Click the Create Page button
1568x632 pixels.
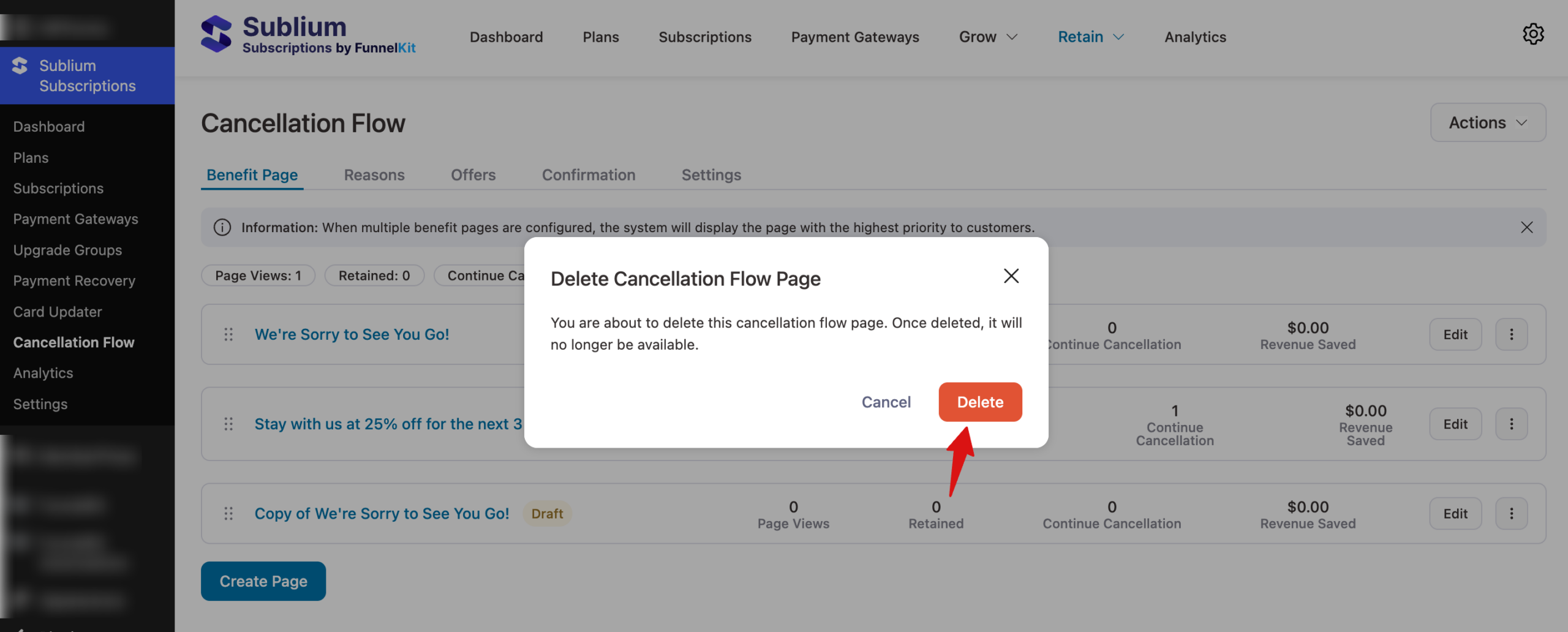(263, 581)
